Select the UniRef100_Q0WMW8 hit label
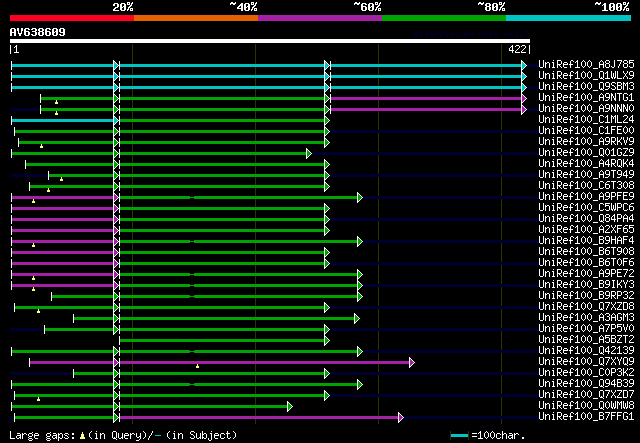Screen dimensions: 640x443 point(586,406)
